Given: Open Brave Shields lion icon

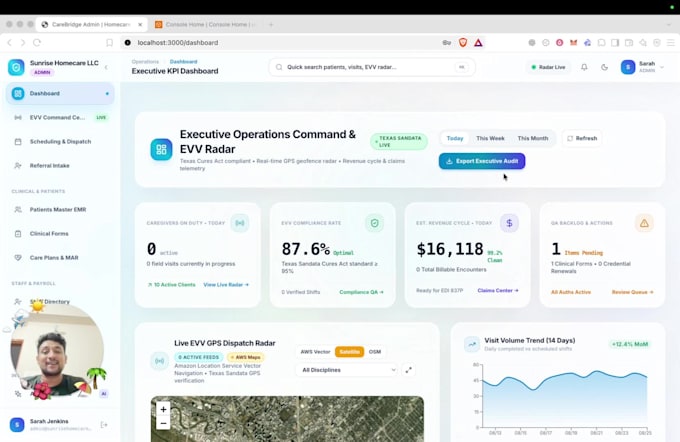Looking at the screenshot, I should (463, 43).
